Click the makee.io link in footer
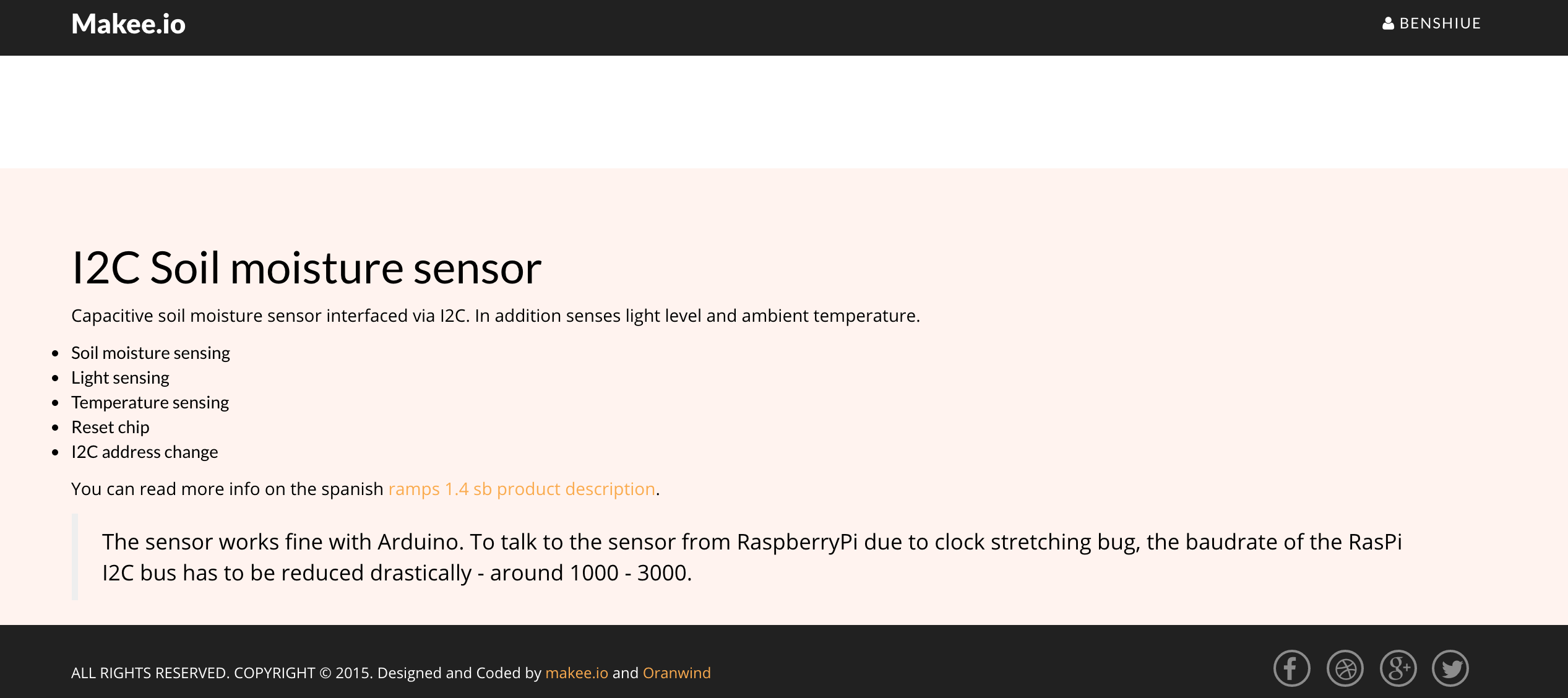This screenshot has width=1568, height=698. coord(577,673)
